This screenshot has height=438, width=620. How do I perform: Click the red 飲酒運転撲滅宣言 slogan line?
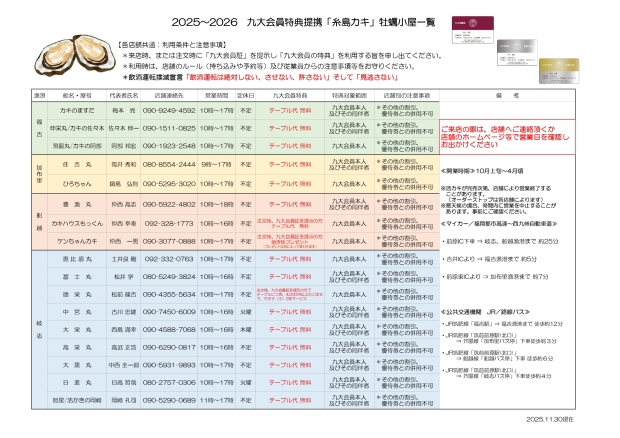pos(260,77)
